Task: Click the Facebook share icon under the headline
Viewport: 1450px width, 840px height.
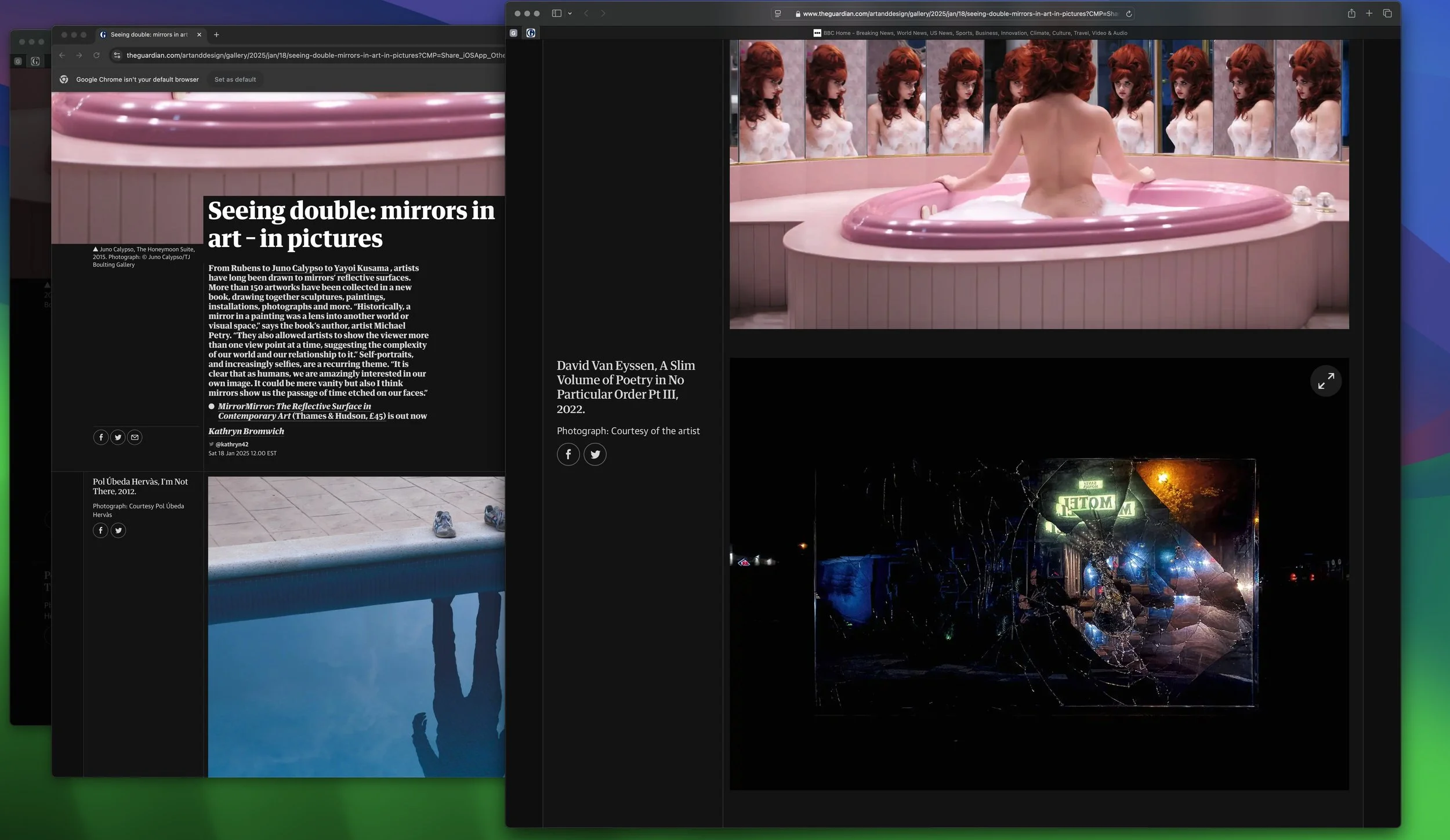Action: [100, 437]
